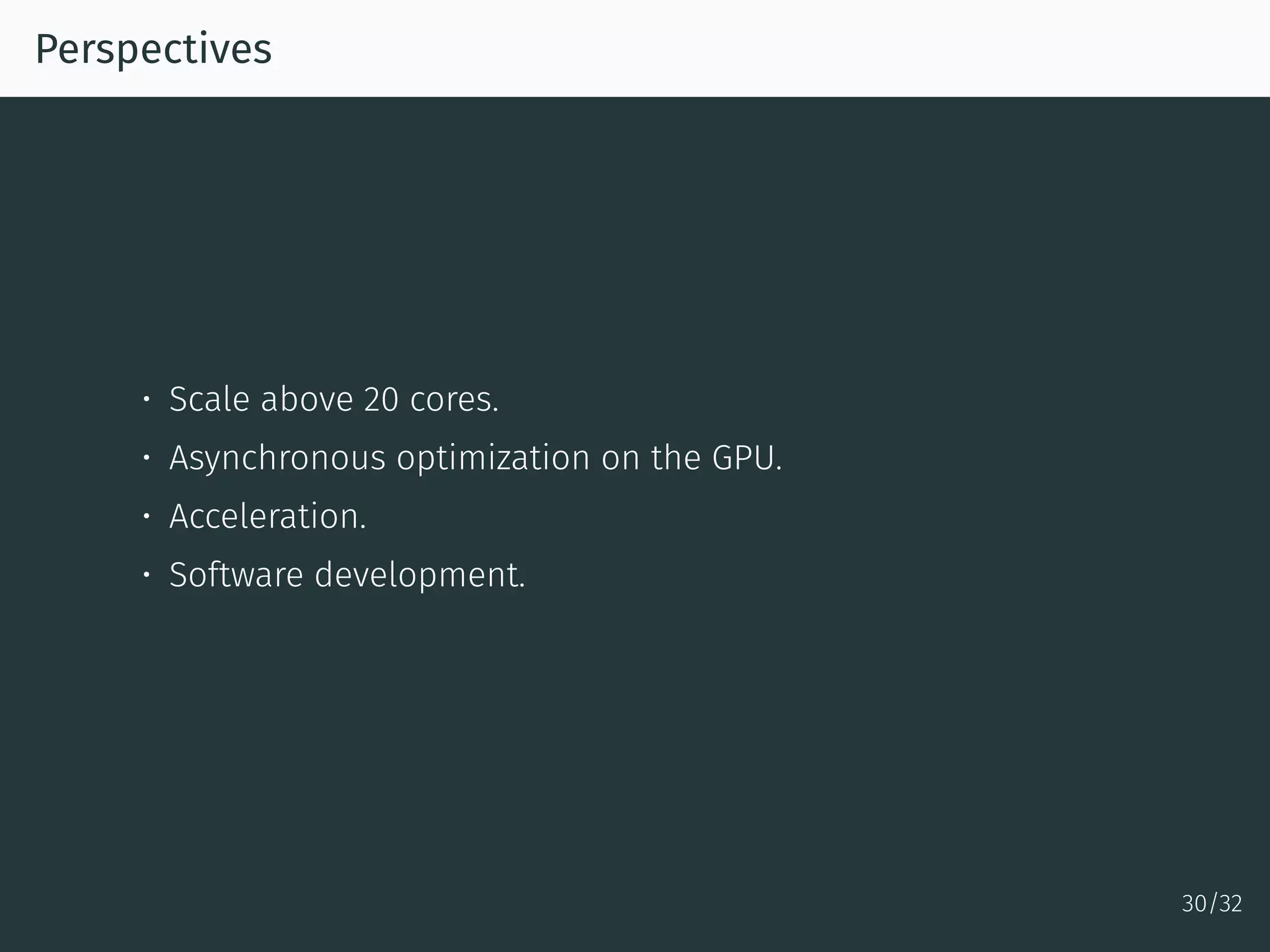Image resolution: width=1270 pixels, height=952 pixels.
Task: Select the 'Acceleration.' bullet text
Action: coord(268,516)
